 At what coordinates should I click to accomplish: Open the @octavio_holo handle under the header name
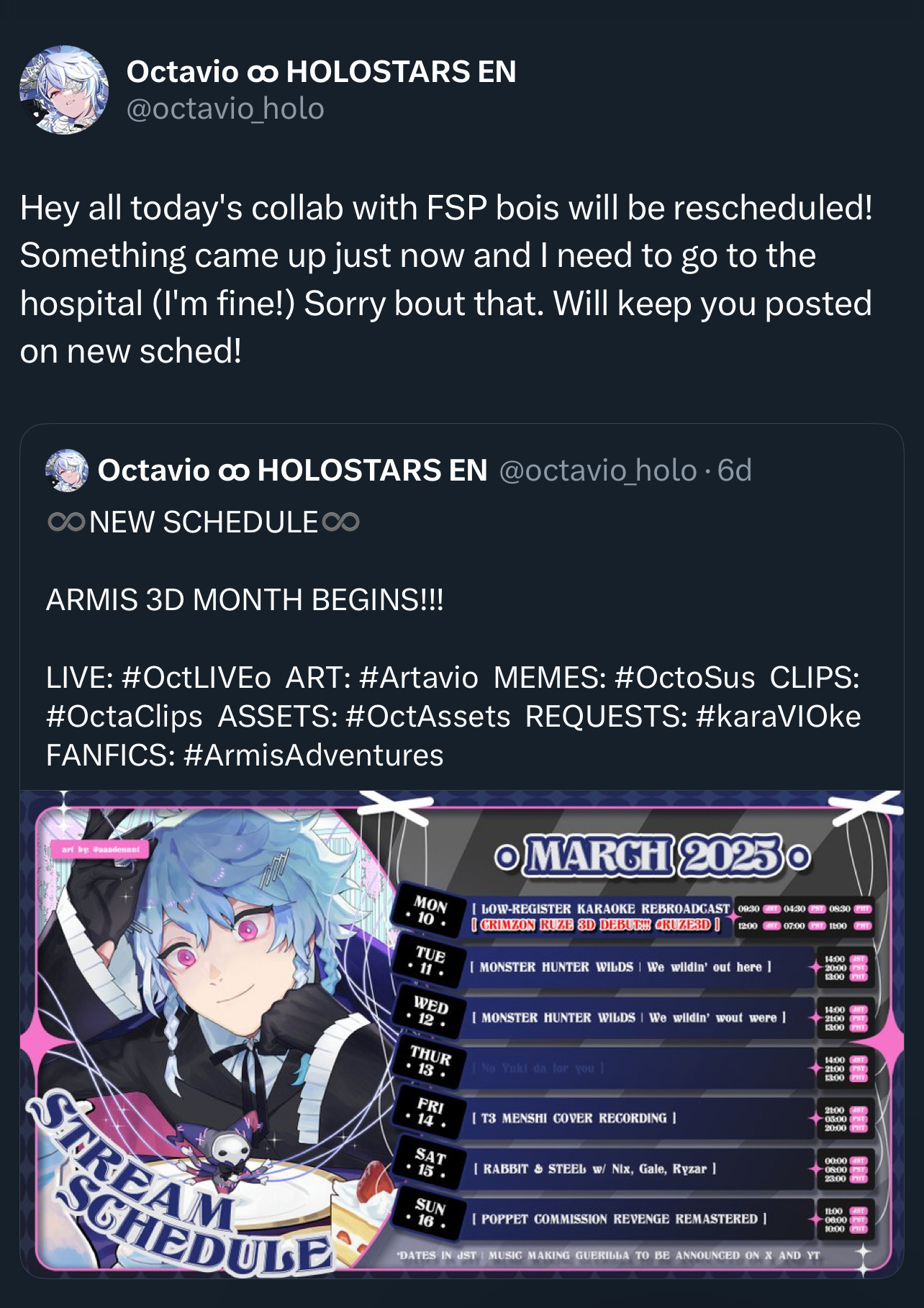pyautogui.click(x=225, y=109)
